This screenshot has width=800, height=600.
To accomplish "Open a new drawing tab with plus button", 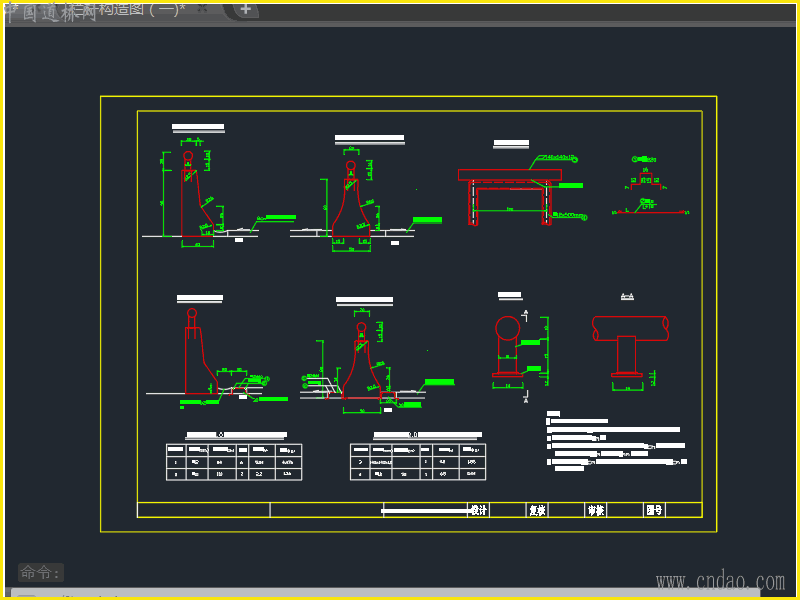I will coord(245,9).
